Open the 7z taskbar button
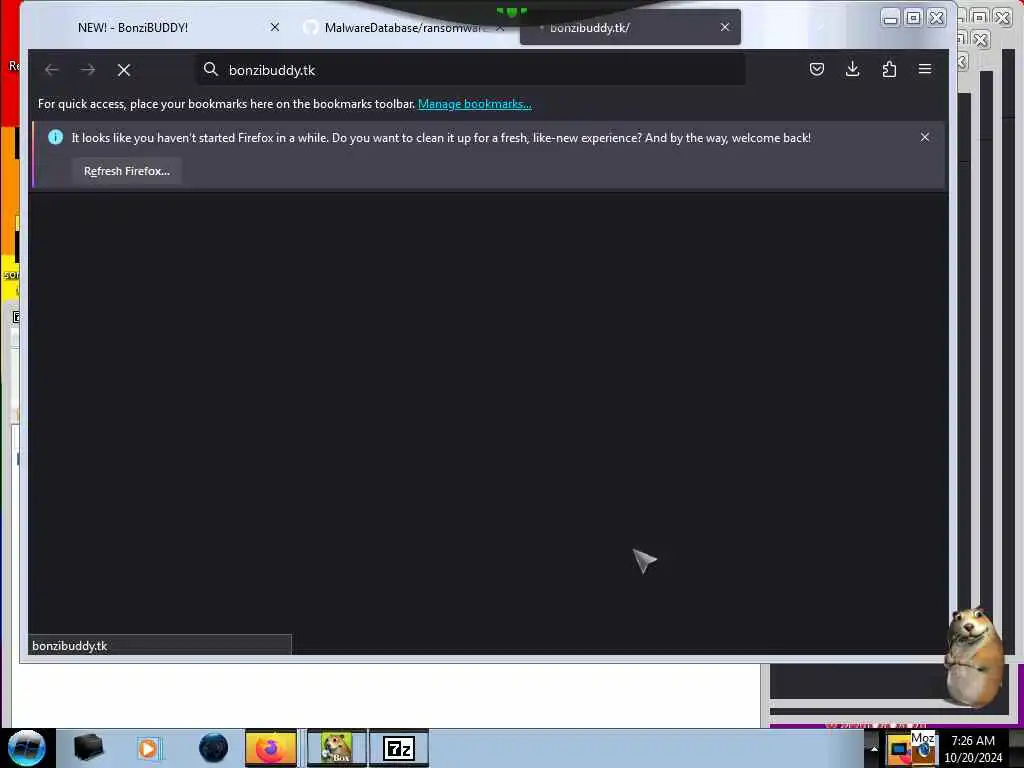The height and width of the screenshot is (768, 1024). tap(399, 748)
